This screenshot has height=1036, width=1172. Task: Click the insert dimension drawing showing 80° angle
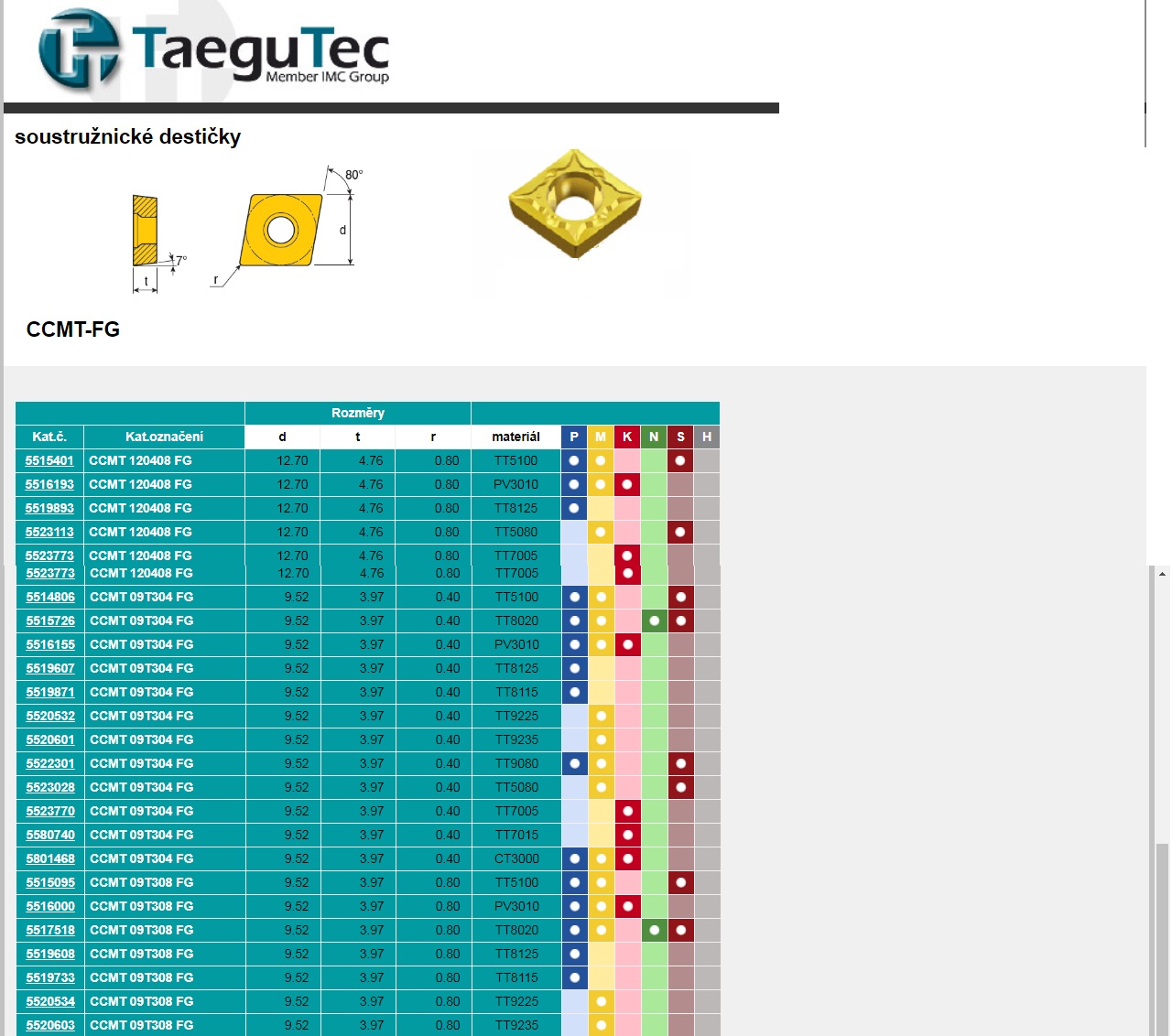[x=284, y=224]
